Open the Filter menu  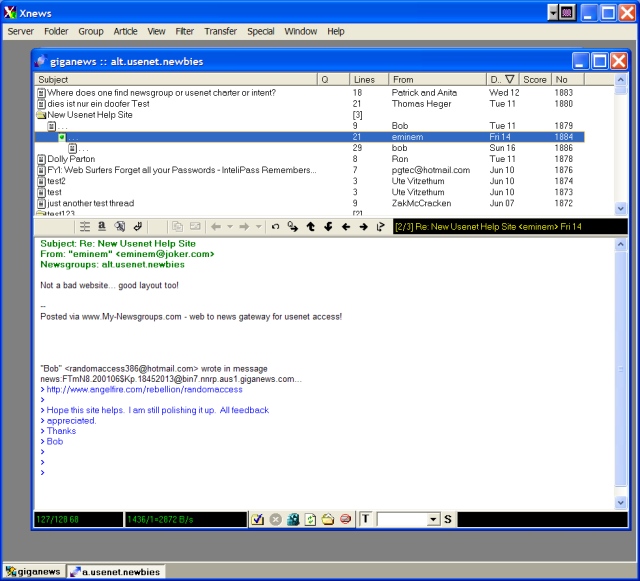(x=185, y=31)
